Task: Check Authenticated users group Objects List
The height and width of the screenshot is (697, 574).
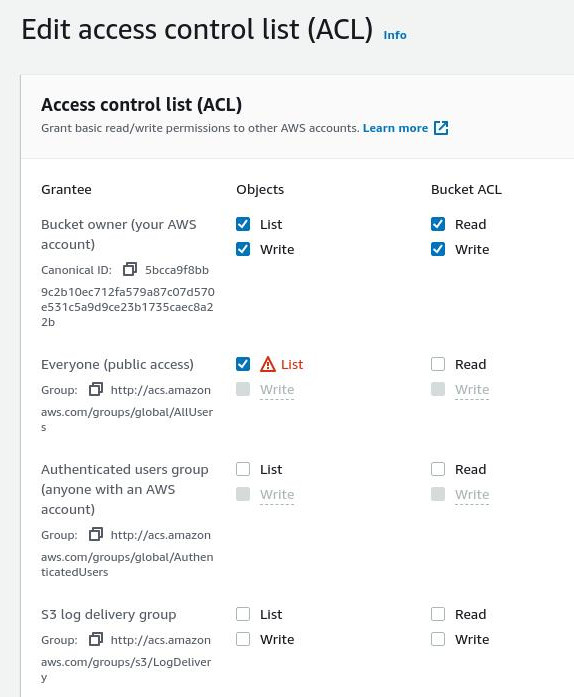Action: 243,469
